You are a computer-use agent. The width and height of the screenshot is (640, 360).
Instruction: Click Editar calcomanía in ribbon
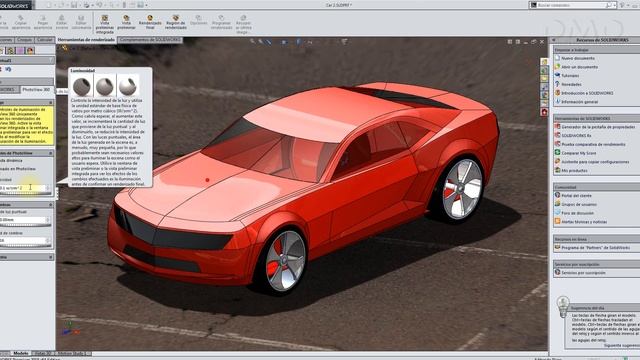coord(81,22)
